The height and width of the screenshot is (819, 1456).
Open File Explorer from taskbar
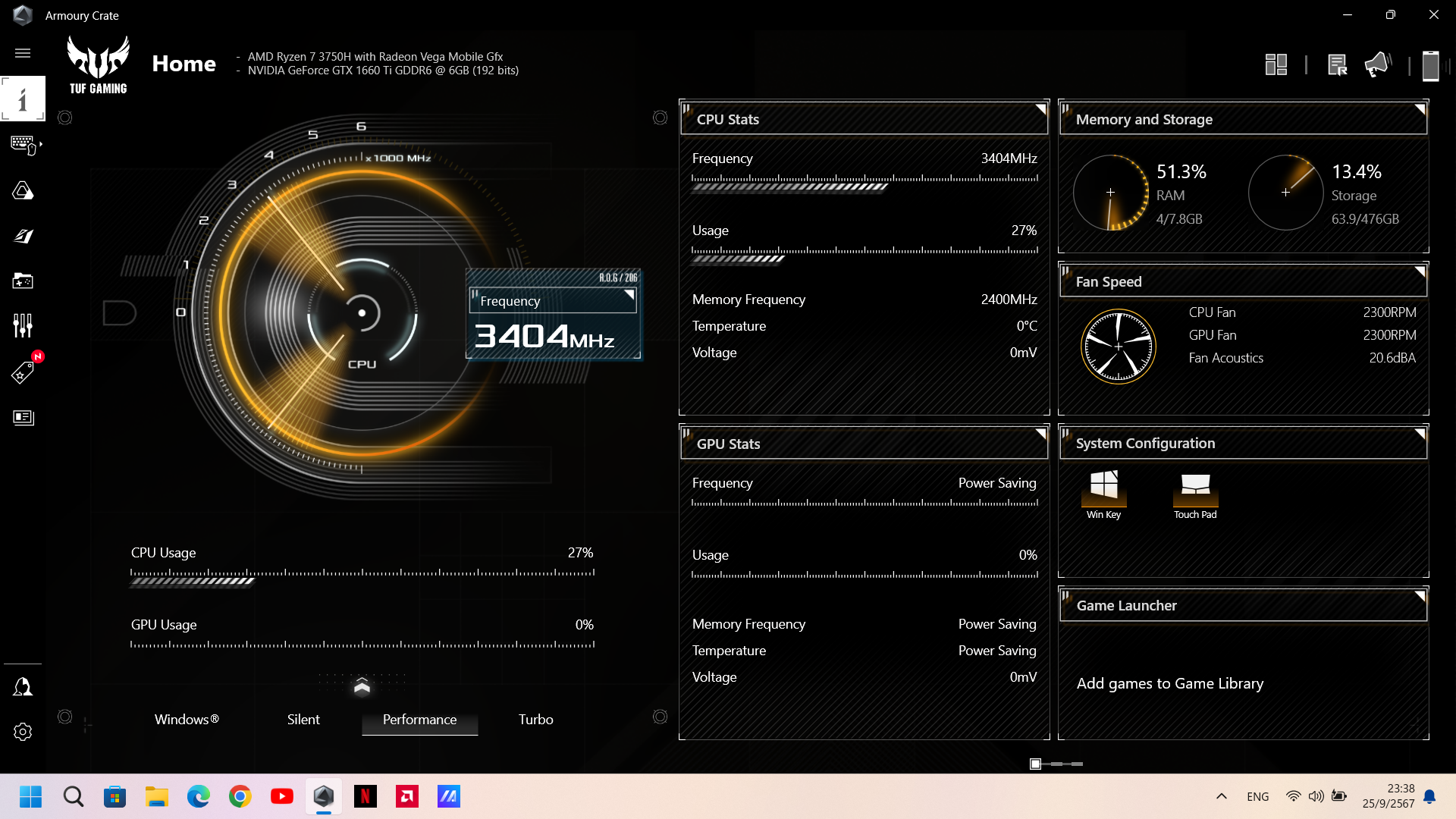157,796
